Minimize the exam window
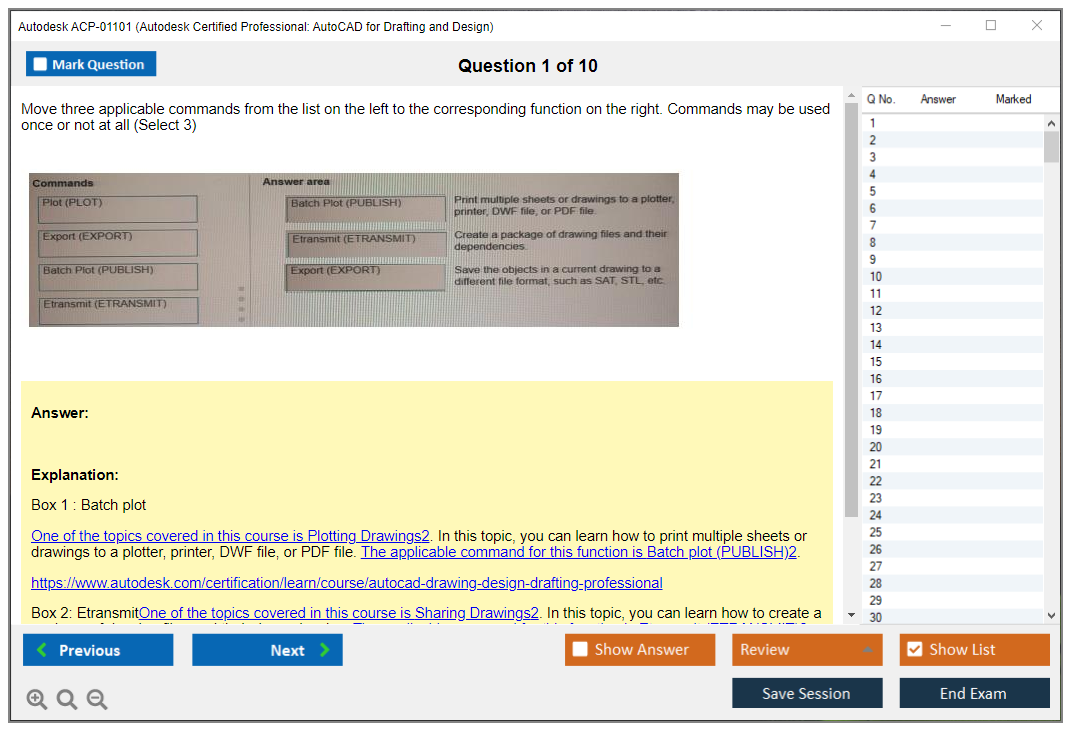The image size is (1075, 735). pyautogui.click(x=945, y=26)
